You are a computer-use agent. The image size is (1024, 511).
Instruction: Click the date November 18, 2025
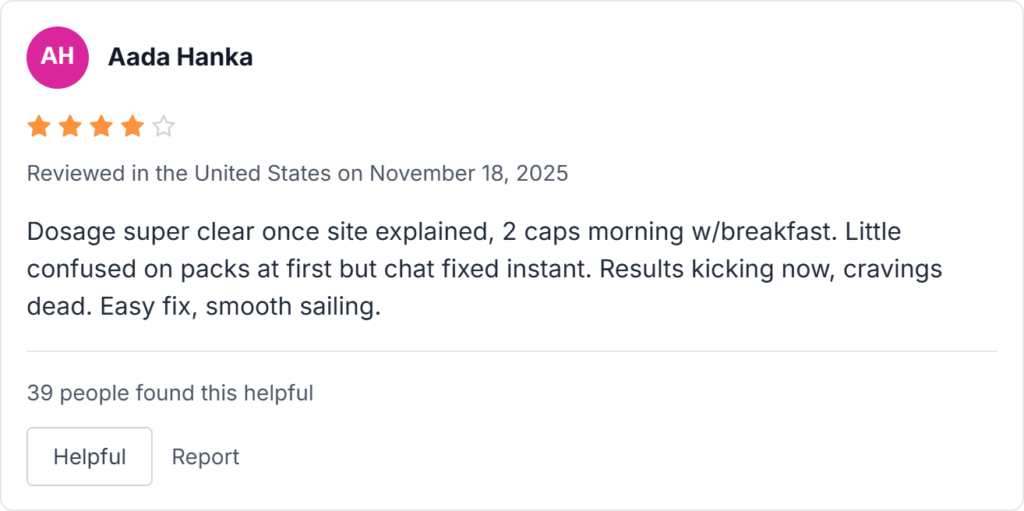tap(468, 173)
